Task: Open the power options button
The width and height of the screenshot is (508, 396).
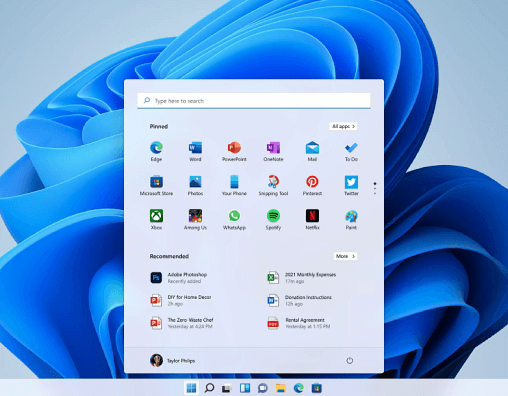Action: pyautogui.click(x=349, y=360)
